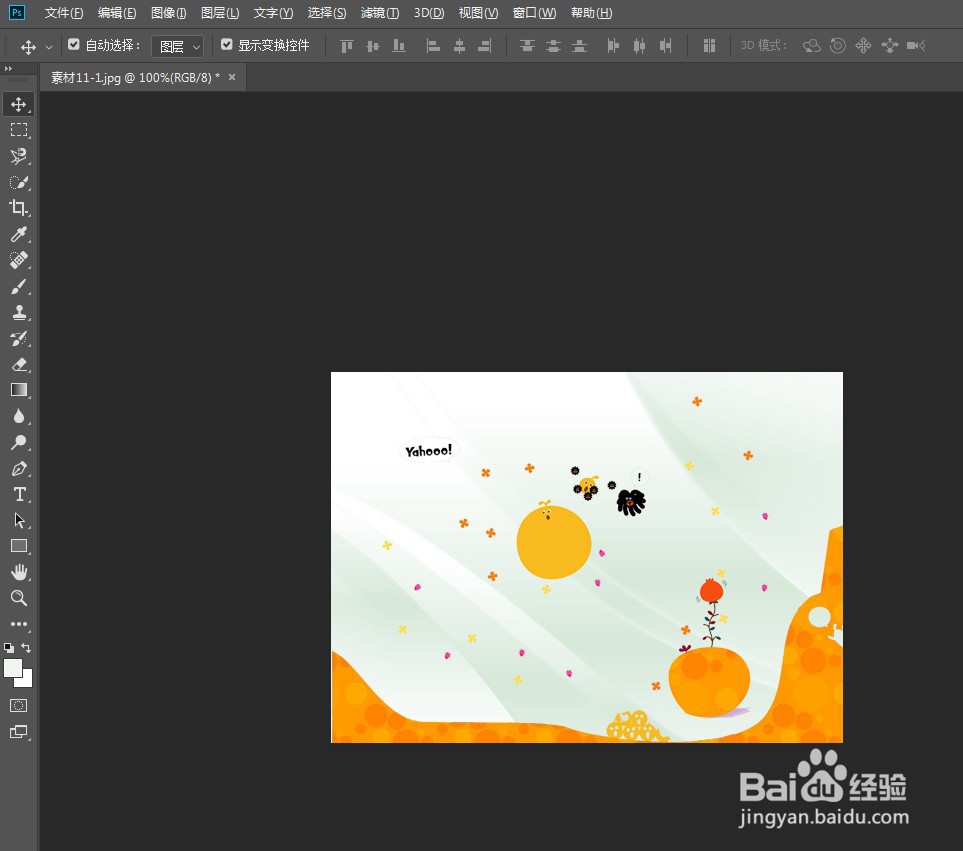Select the Rectangle shape tool
The image size is (963, 851).
[x=18, y=546]
